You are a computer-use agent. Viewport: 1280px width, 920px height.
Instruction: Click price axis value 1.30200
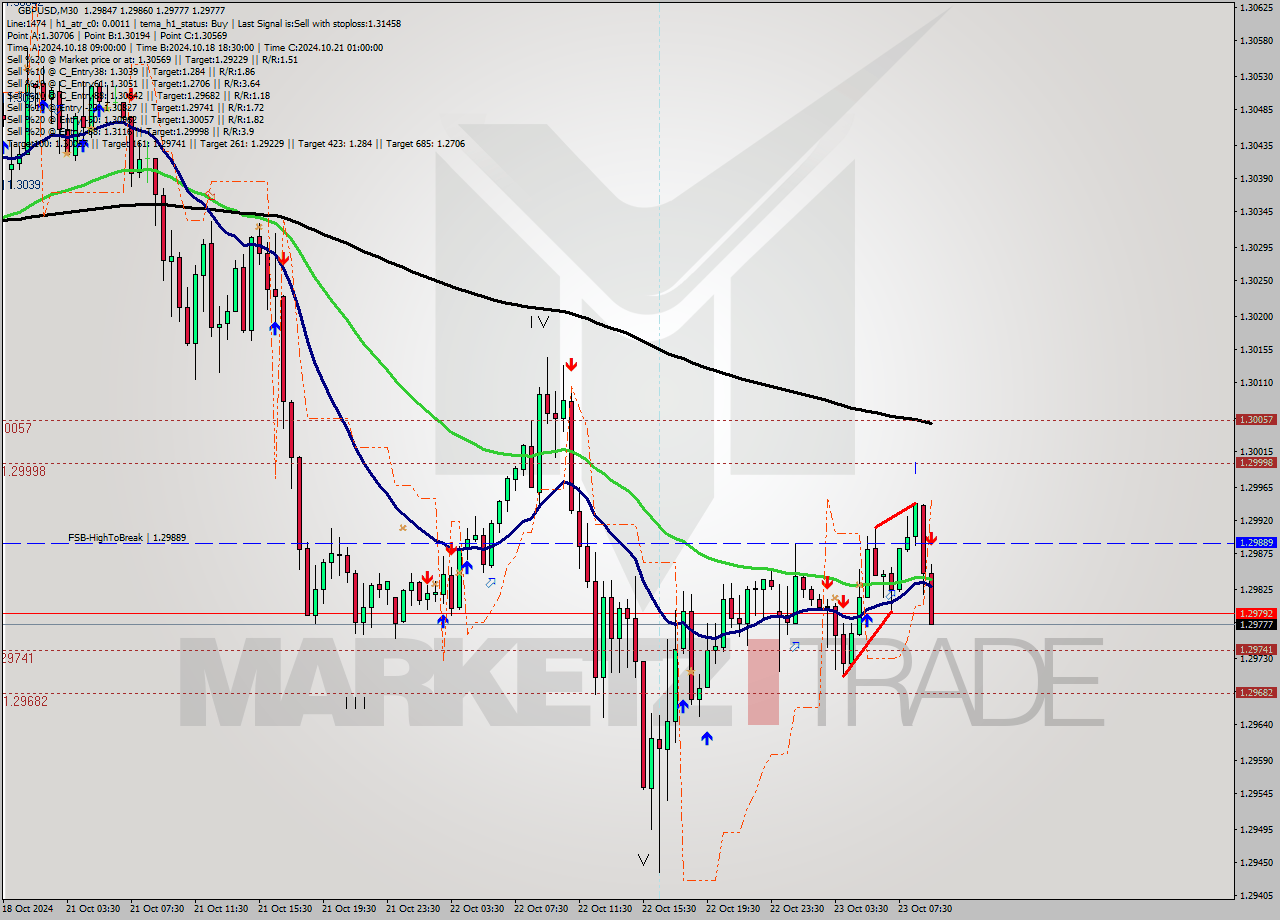pyautogui.click(x=1256, y=316)
